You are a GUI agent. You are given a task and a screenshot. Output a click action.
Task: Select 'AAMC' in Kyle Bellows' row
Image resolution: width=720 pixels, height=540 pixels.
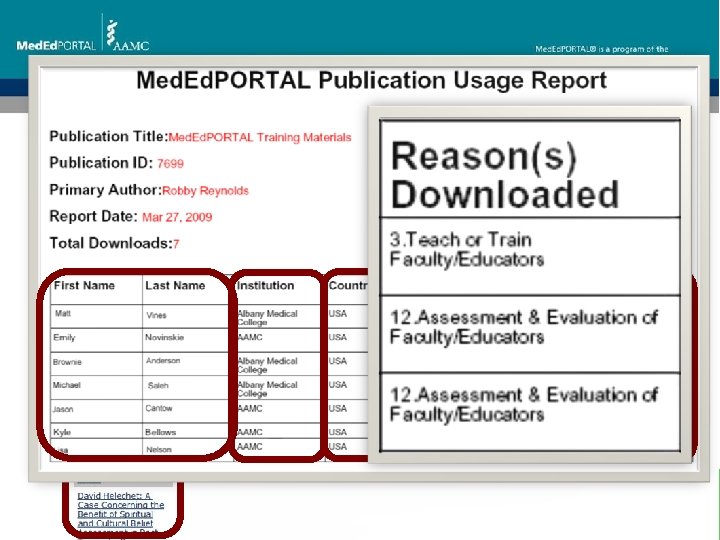click(250, 432)
